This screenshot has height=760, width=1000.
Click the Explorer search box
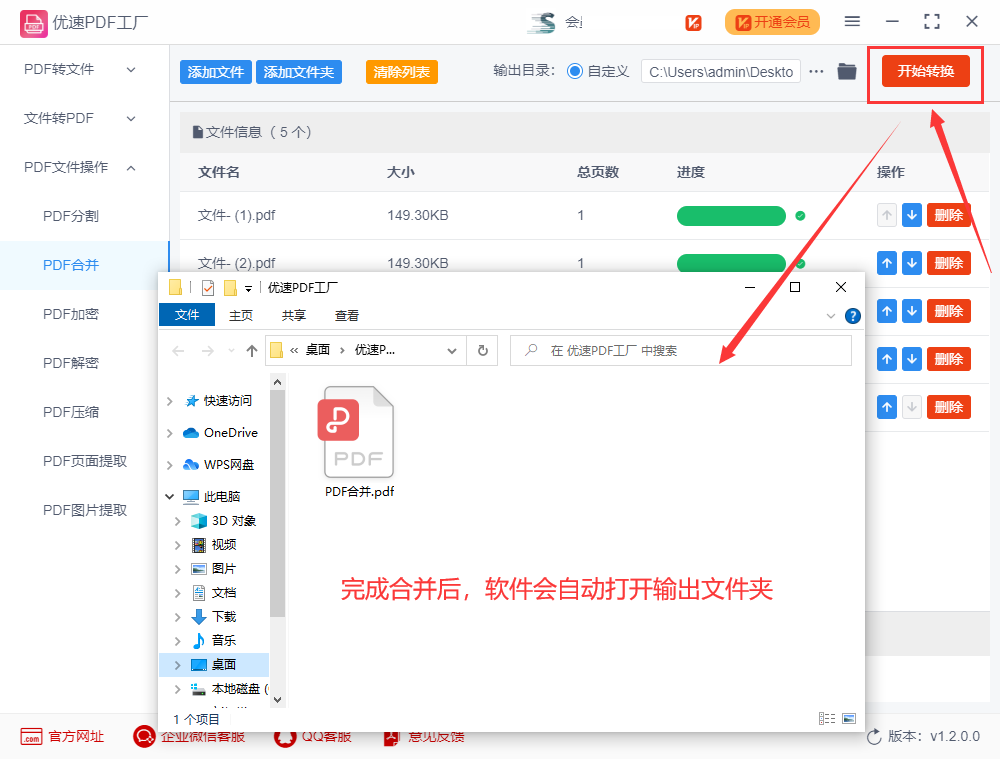[680, 351]
